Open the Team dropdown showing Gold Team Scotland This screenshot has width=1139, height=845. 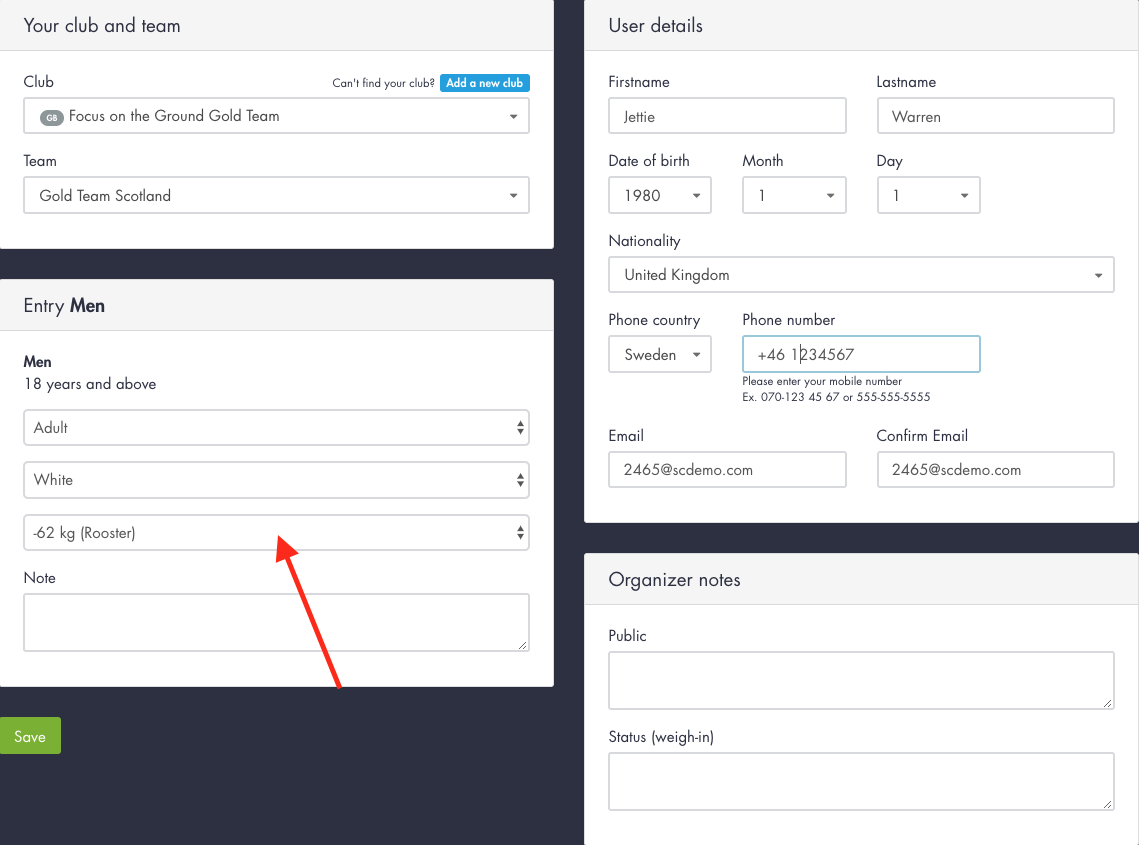click(276, 195)
